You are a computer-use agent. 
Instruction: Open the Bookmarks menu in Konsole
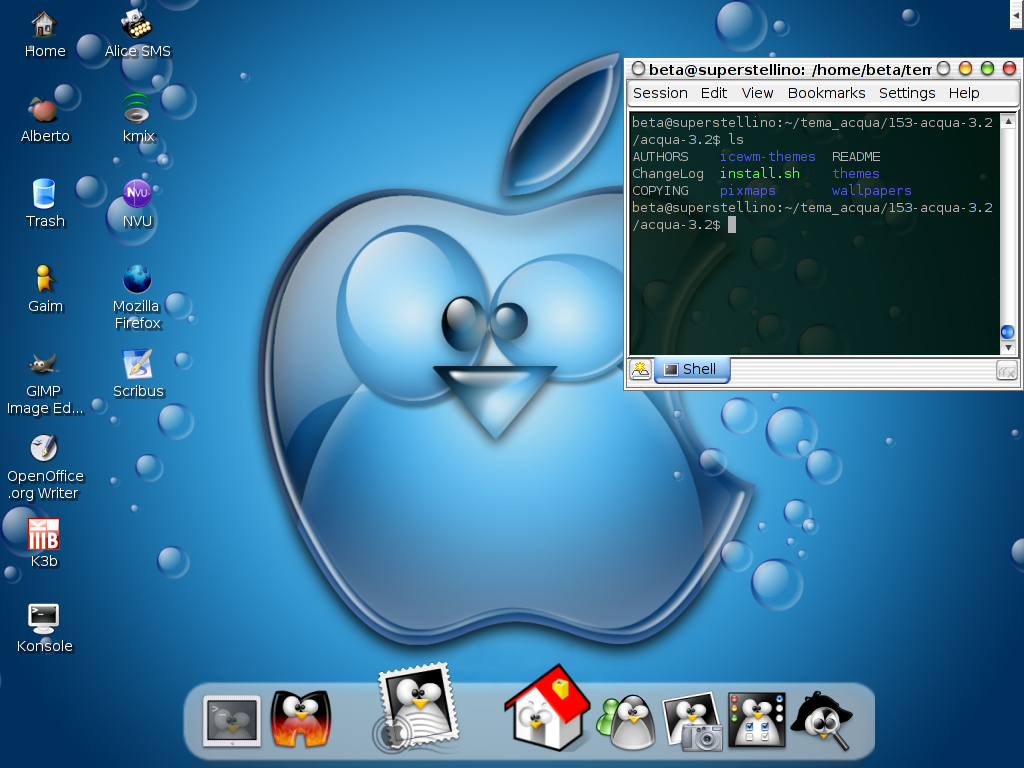click(826, 93)
